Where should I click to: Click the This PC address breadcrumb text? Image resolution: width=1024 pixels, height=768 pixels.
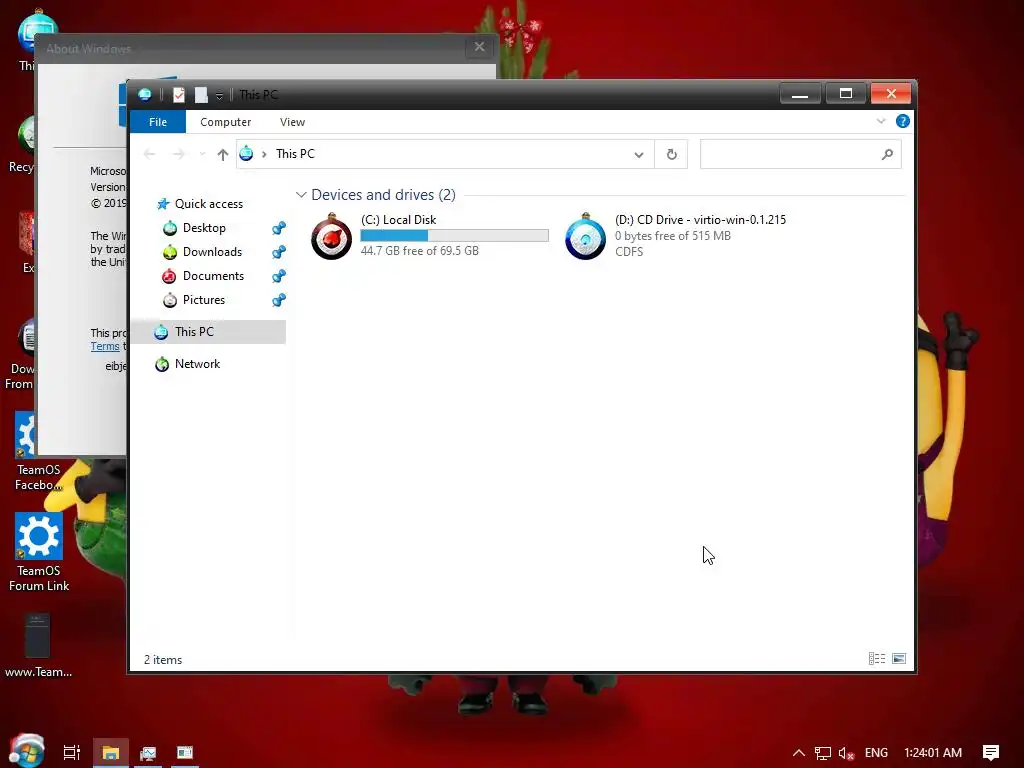pyautogui.click(x=295, y=154)
